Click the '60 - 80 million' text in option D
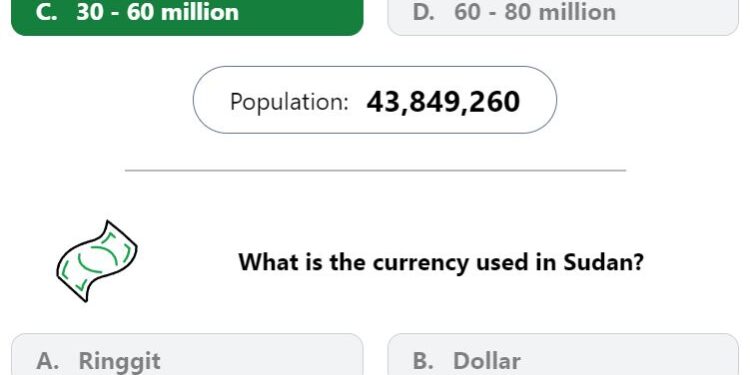Screen dimensions: 750x375 click(535, 12)
